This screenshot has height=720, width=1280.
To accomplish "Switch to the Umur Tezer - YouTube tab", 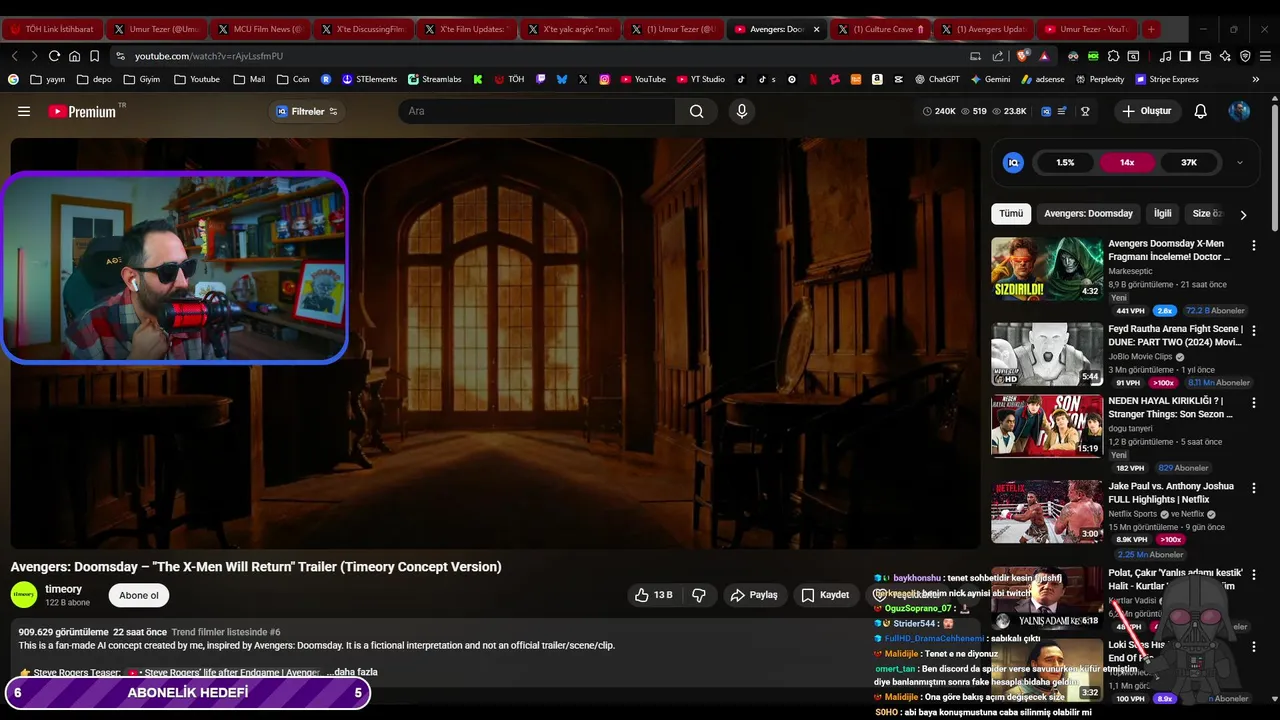I will pyautogui.click(x=1087, y=29).
